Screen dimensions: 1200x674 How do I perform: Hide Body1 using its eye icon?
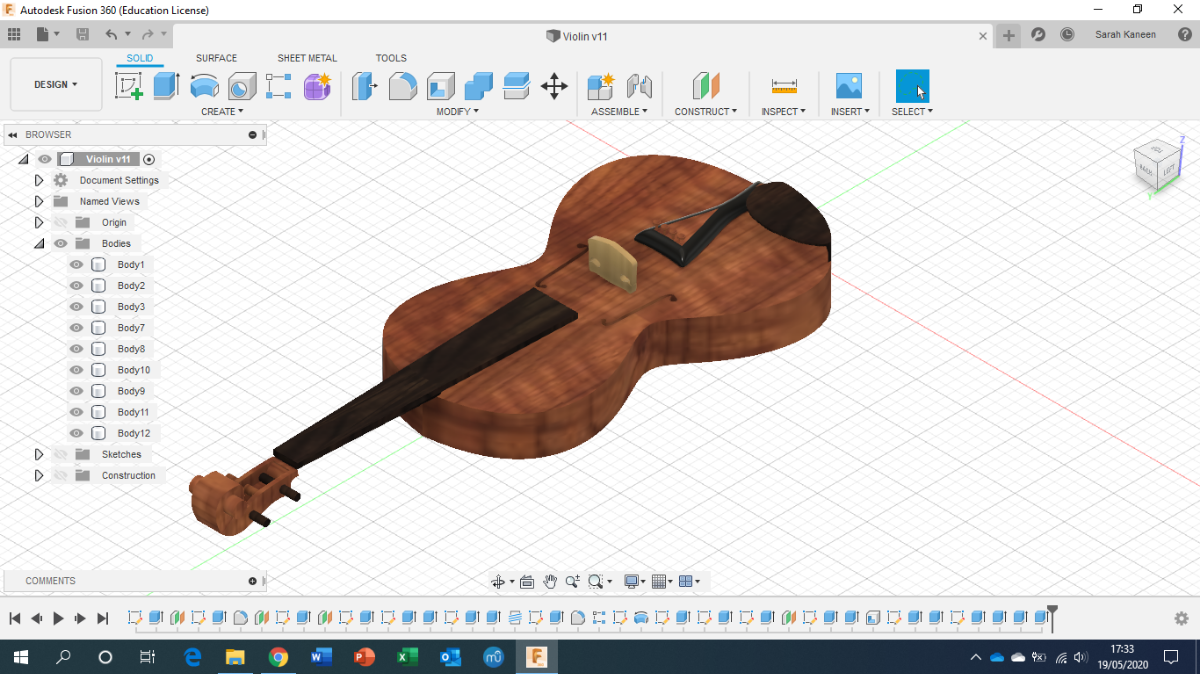(76, 265)
